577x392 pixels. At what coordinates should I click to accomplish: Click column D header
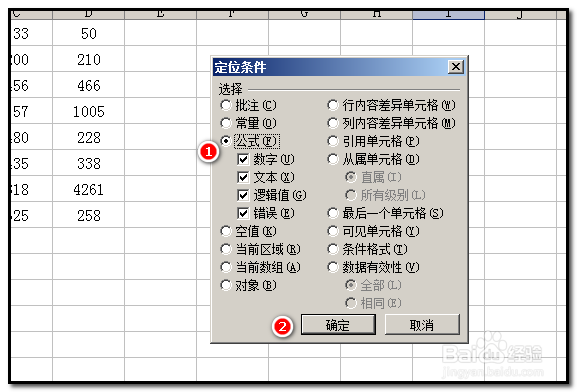pos(89,15)
